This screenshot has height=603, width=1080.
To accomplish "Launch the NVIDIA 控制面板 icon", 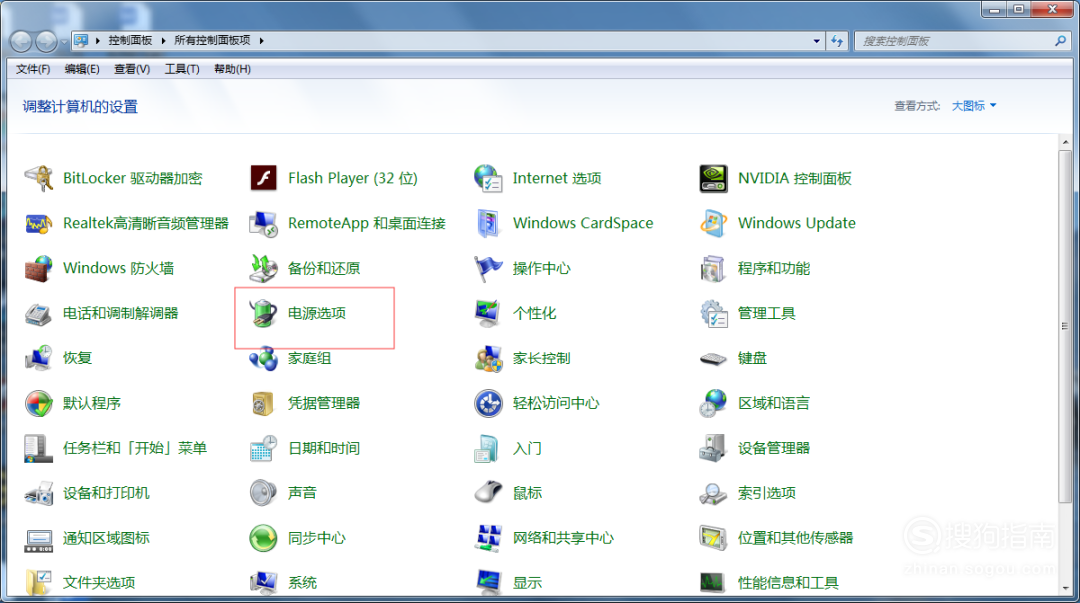I will coord(713,178).
